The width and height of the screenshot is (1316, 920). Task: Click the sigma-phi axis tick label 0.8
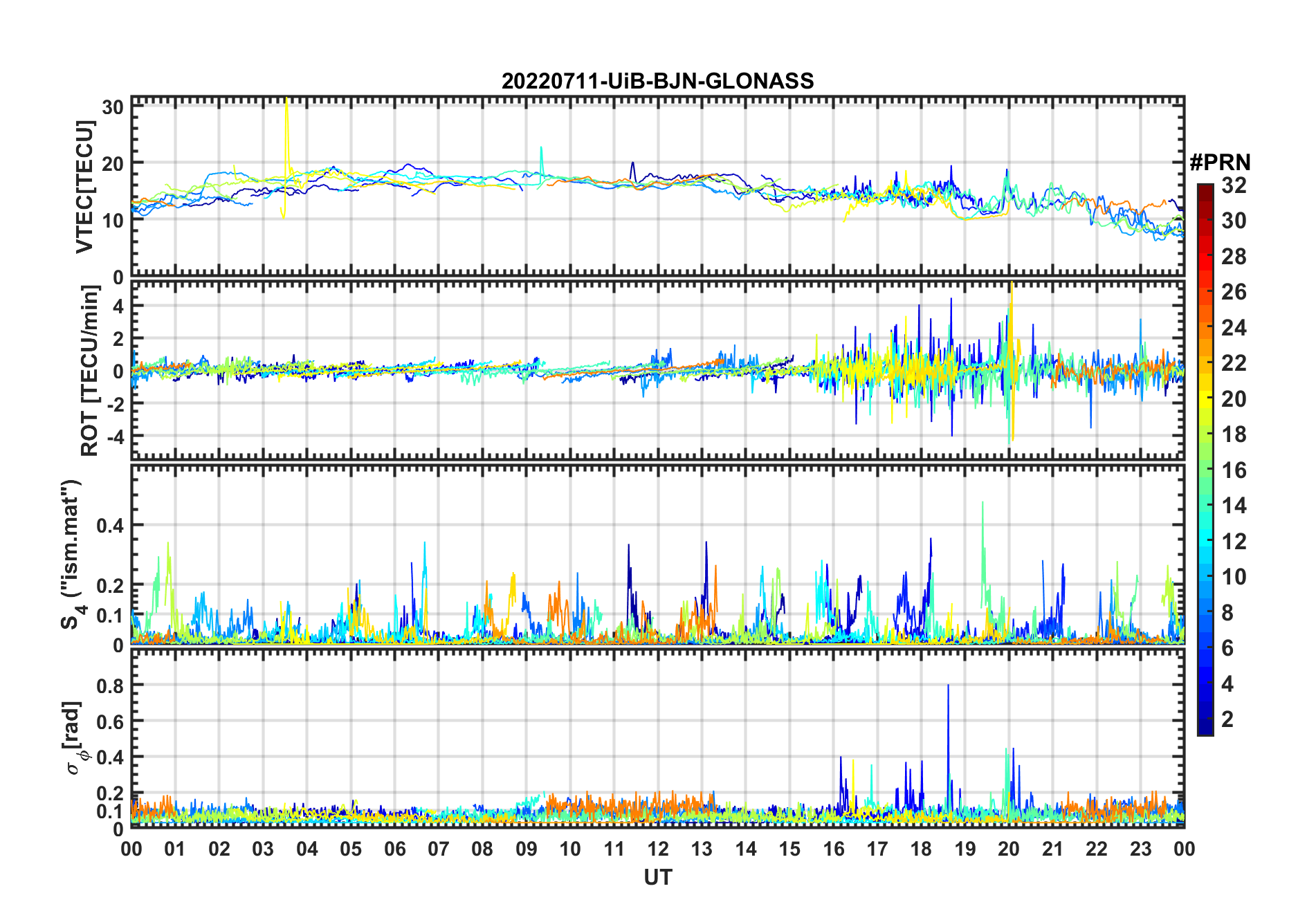[110, 686]
